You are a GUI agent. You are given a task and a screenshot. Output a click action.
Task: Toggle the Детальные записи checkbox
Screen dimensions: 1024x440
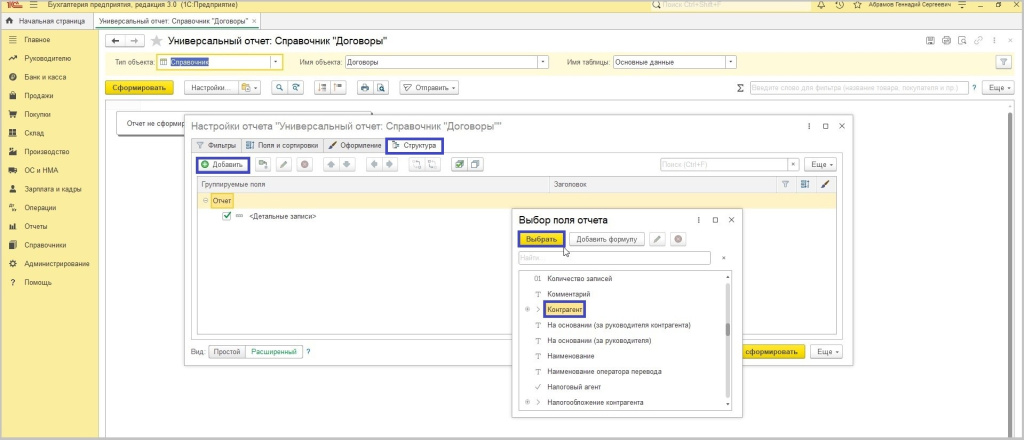click(227, 216)
